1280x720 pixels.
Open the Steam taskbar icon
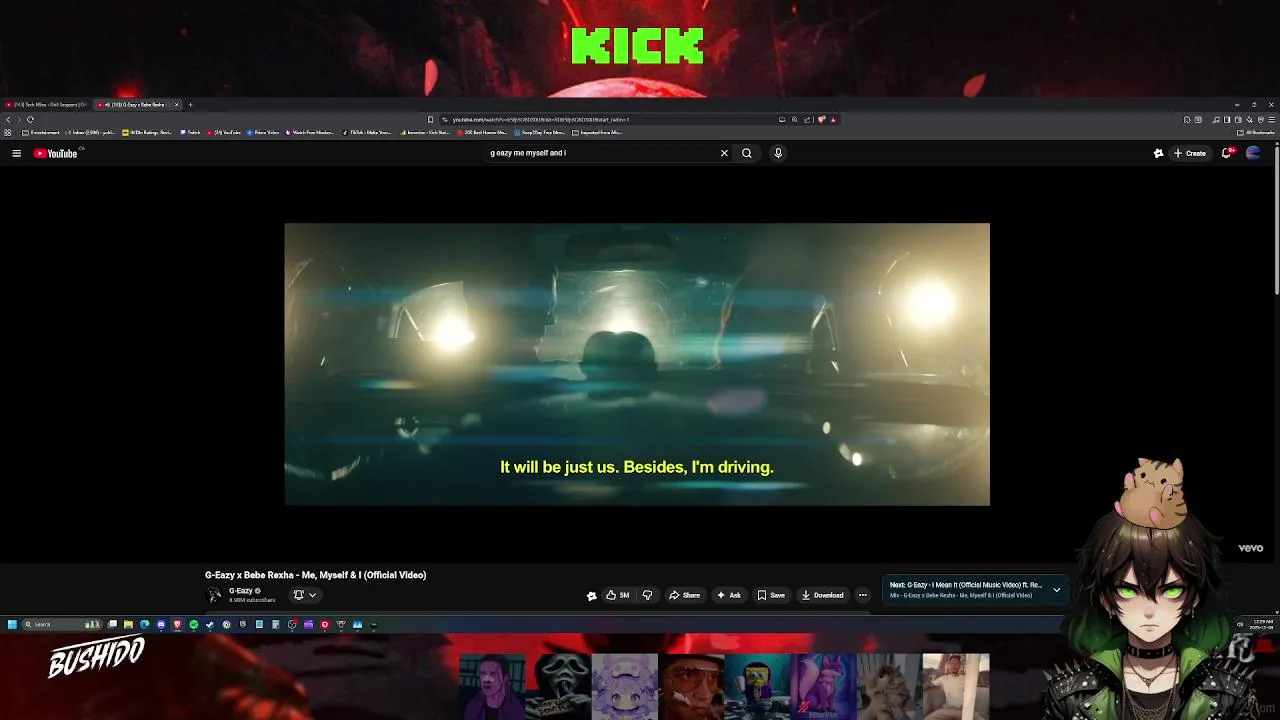[x=209, y=625]
